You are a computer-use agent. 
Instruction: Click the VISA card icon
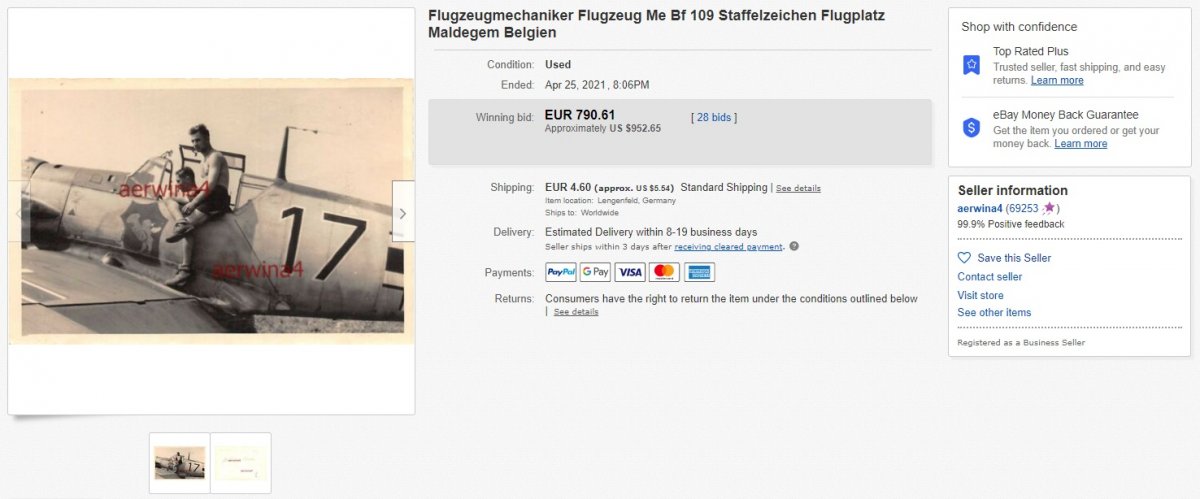click(x=630, y=272)
